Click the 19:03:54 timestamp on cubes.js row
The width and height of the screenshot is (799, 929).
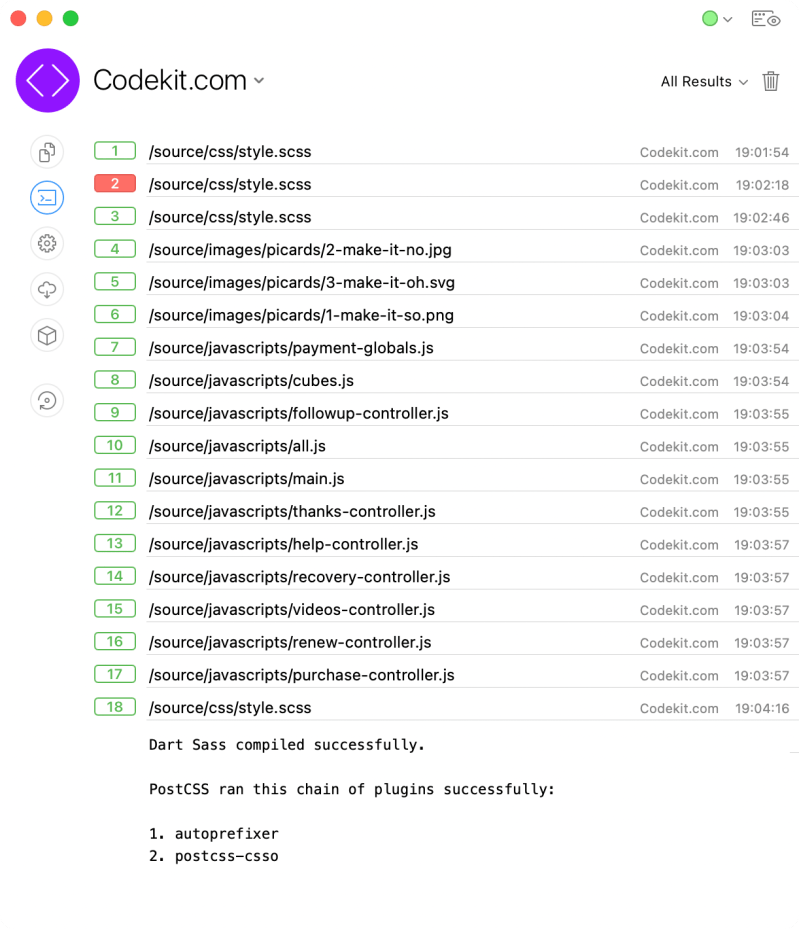point(761,382)
